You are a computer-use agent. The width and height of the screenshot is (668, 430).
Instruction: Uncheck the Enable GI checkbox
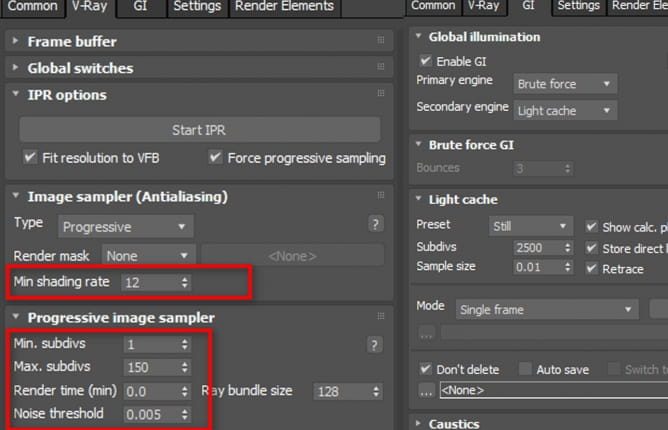click(426, 62)
